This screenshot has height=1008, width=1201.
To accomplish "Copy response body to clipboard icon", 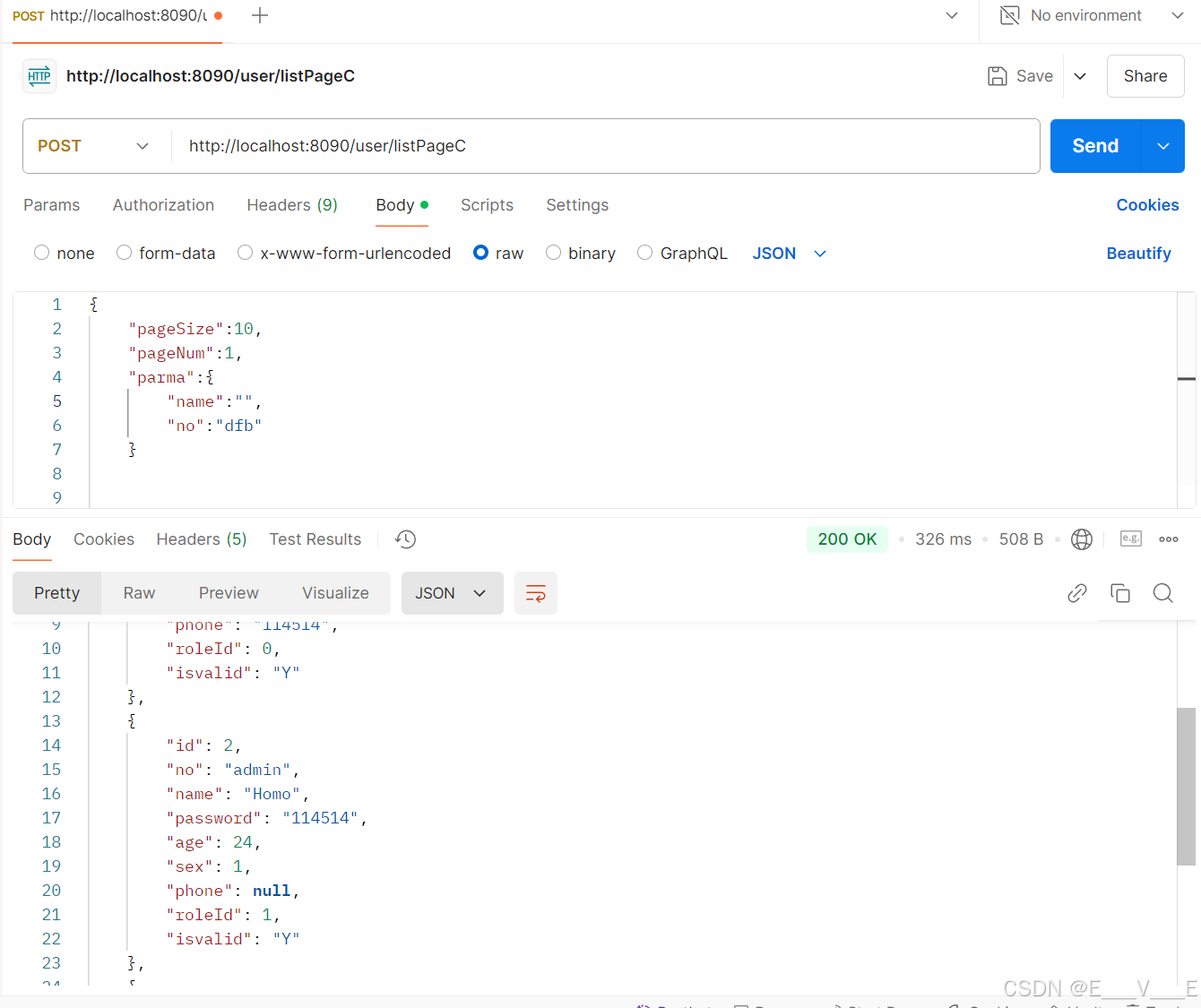I will 1120,593.
